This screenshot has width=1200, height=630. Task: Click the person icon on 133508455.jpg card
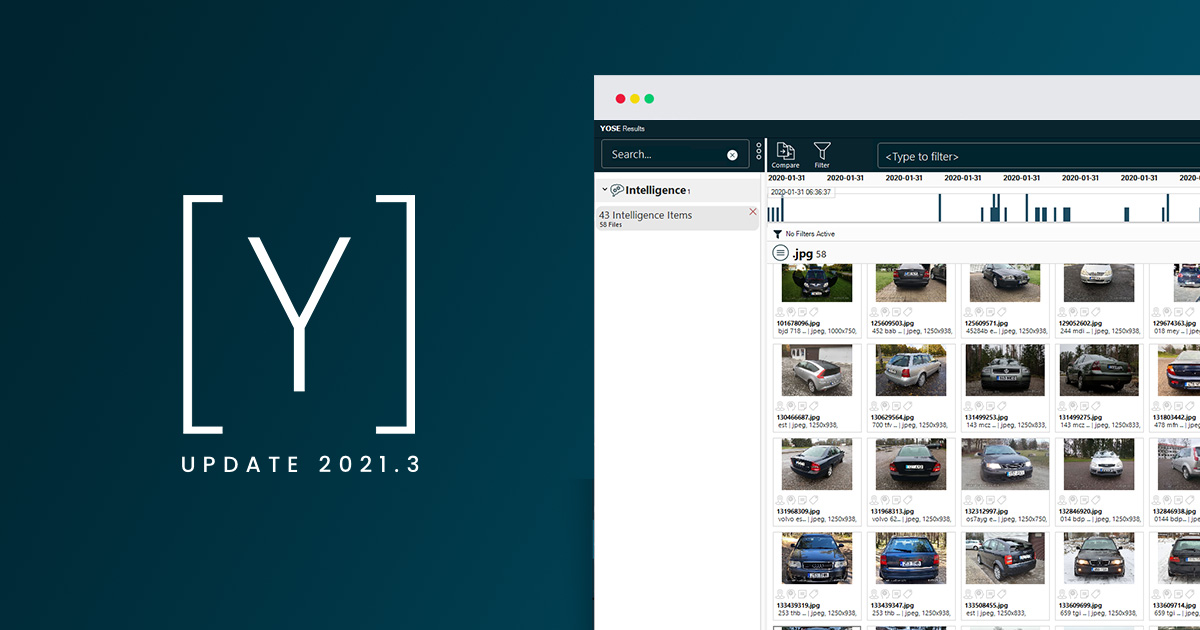(969, 594)
